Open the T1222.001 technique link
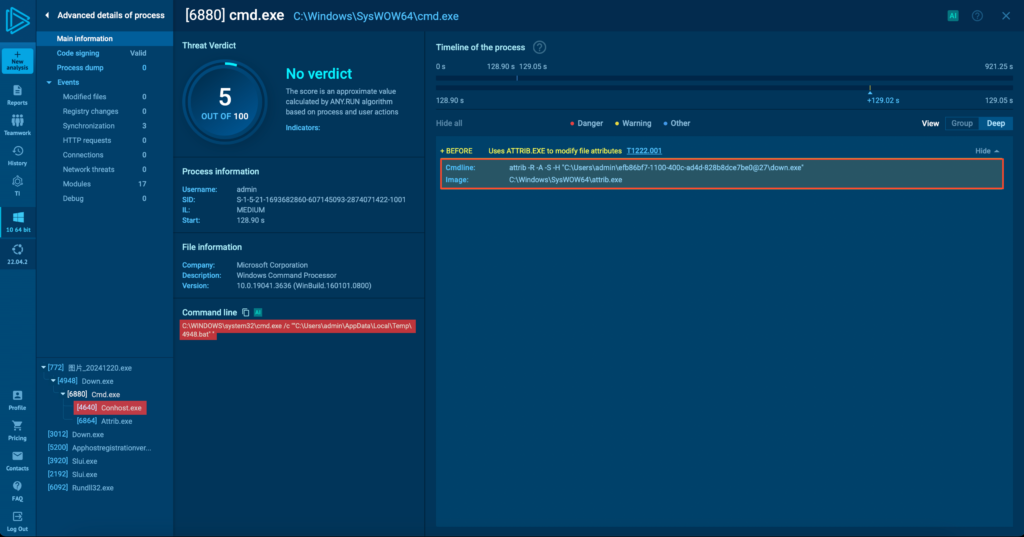Screen dimensions: 1024x537 tap(643, 150)
